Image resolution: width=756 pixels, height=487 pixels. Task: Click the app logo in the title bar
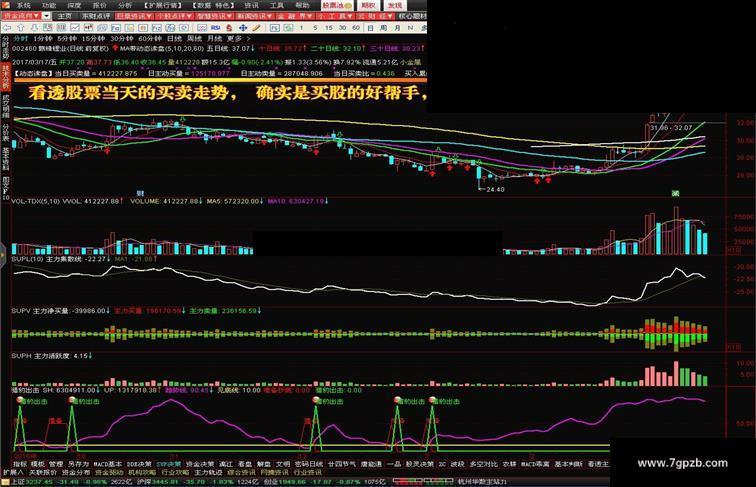pyautogui.click(x=7, y=5)
